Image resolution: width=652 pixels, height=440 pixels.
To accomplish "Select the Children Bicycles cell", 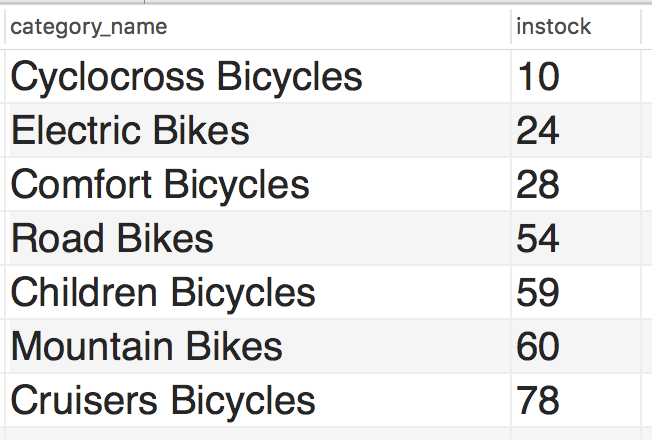I will click(258, 292).
